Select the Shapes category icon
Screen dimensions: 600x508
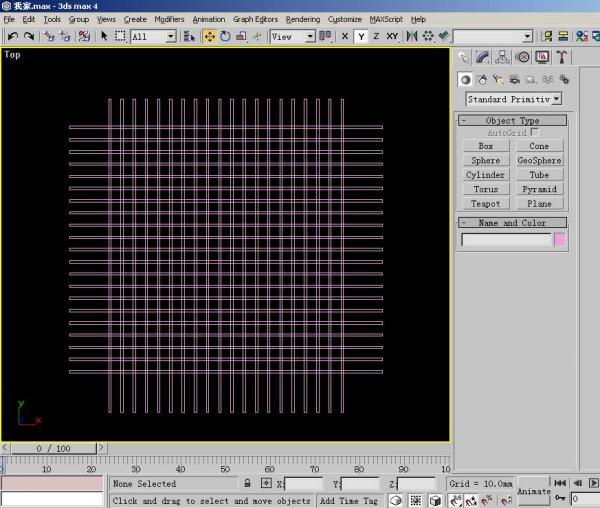click(482, 80)
